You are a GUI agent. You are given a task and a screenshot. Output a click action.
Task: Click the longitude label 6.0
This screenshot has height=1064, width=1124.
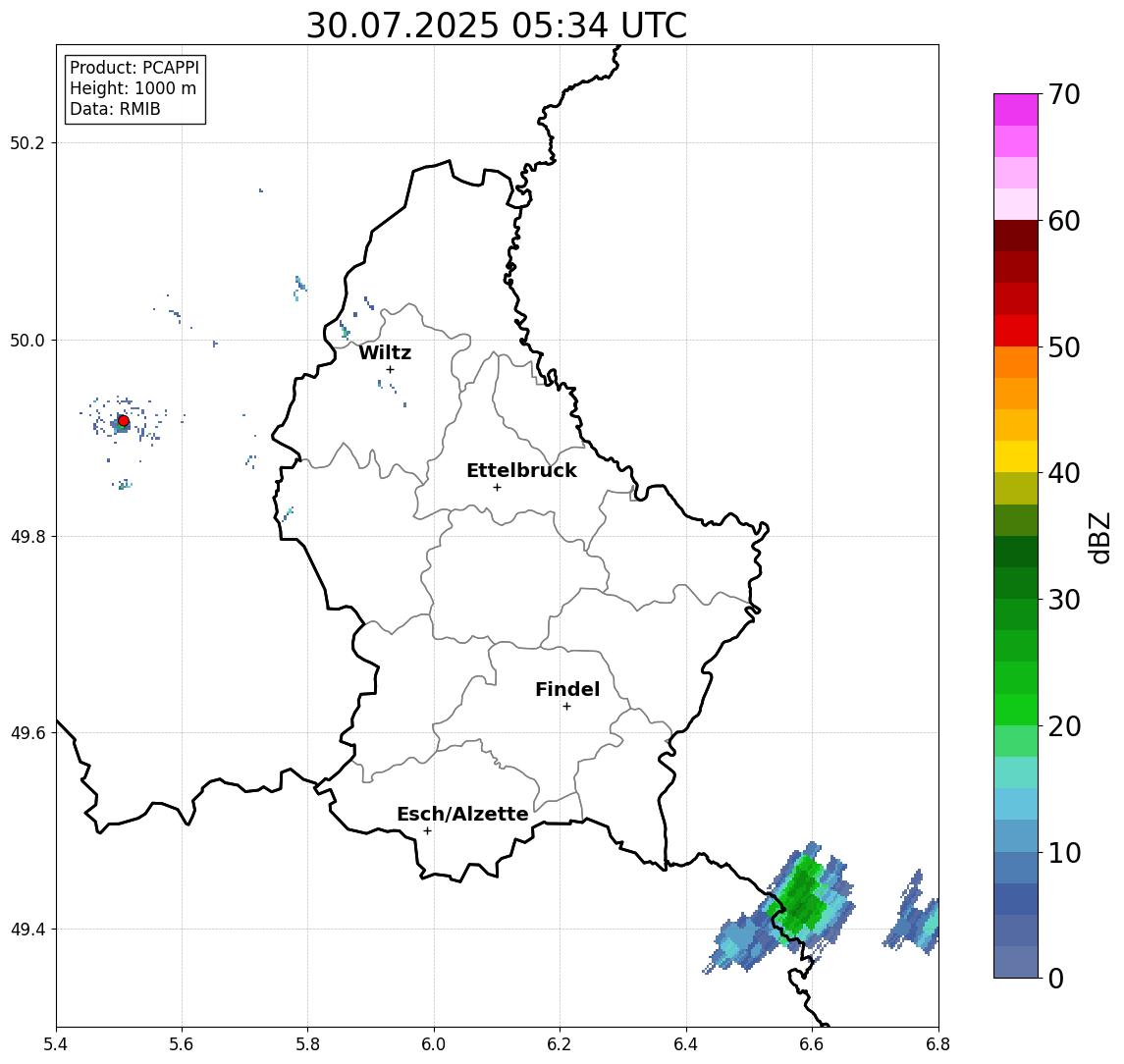coord(435,1044)
